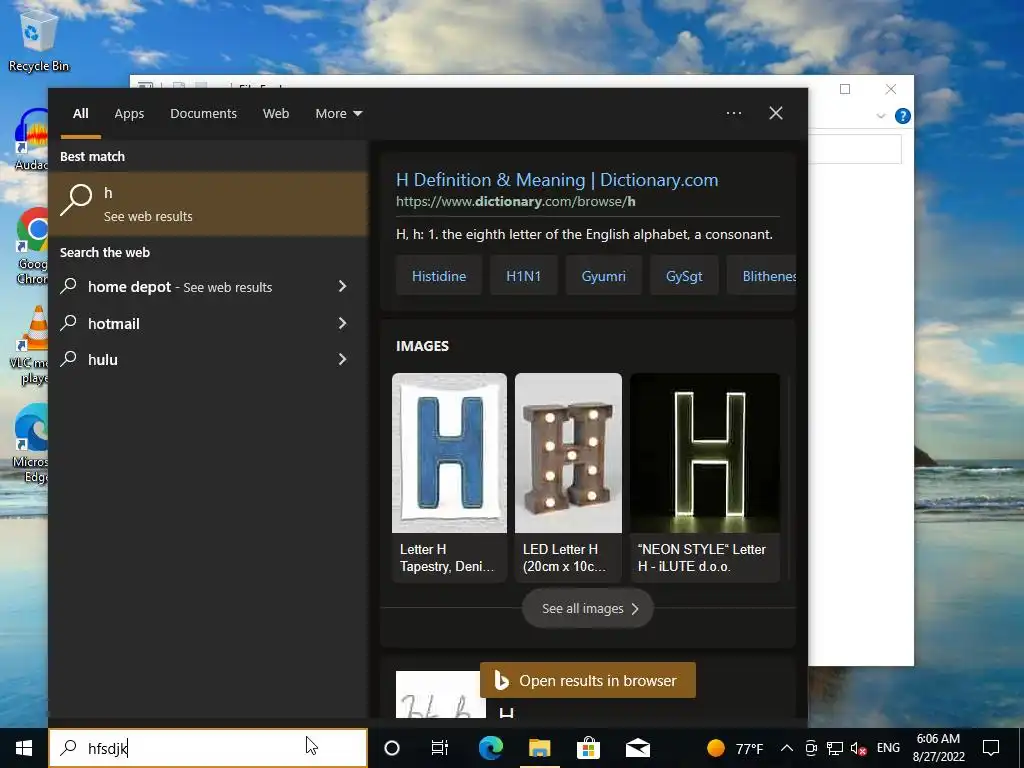Expand the 'home depot' suggestion arrow
1024x768 pixels.
342,286
